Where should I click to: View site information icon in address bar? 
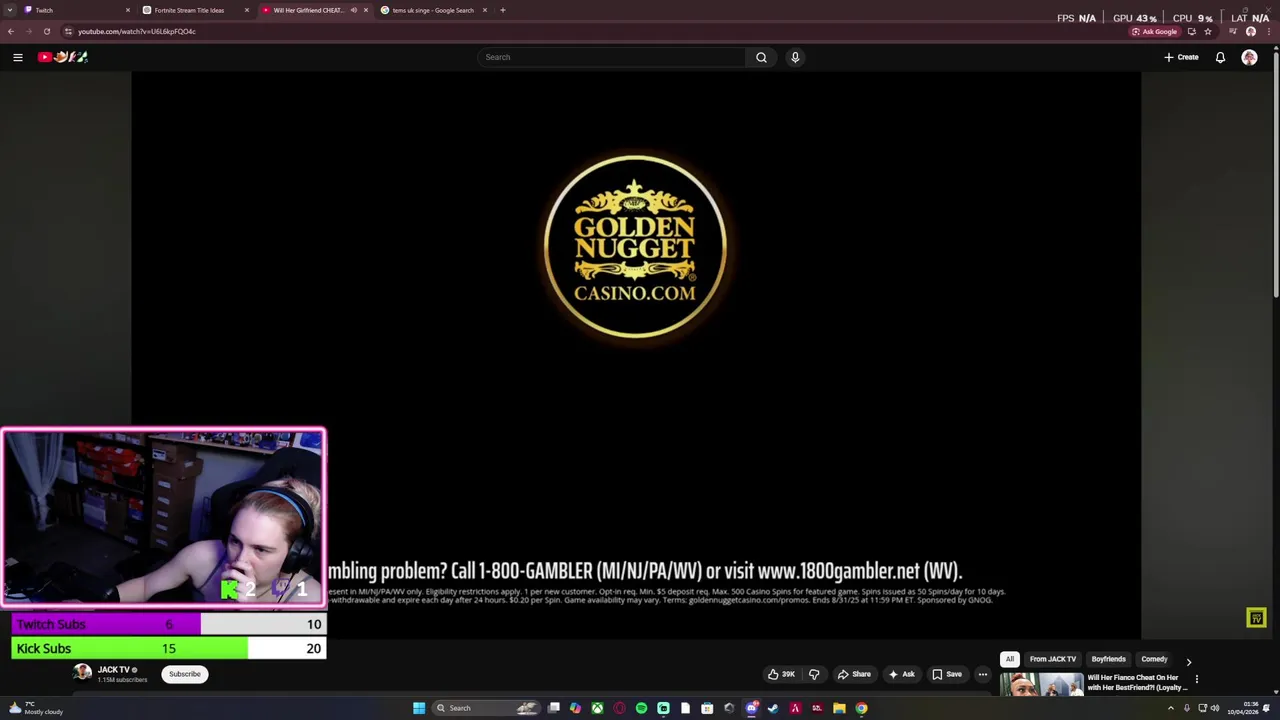pos(68,31)
